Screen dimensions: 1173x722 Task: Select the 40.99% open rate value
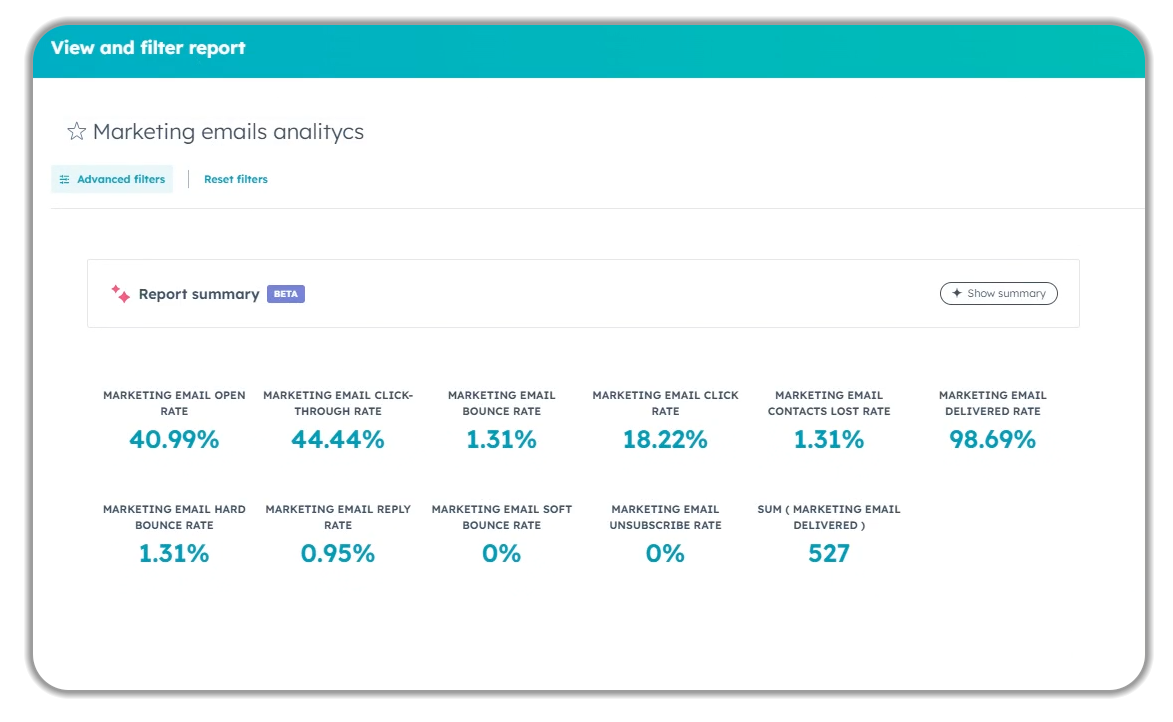174,439
